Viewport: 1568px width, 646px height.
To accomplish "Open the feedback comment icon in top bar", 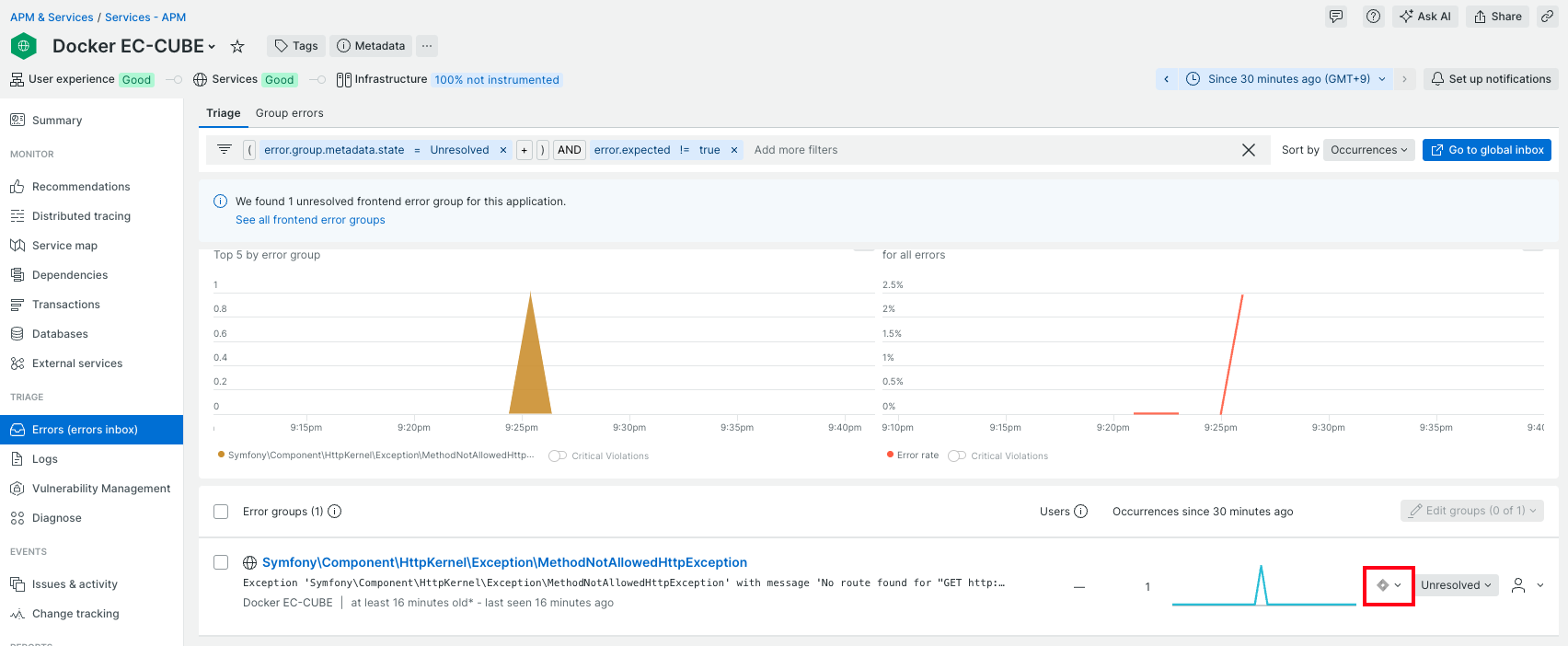I will [1336, 17].
